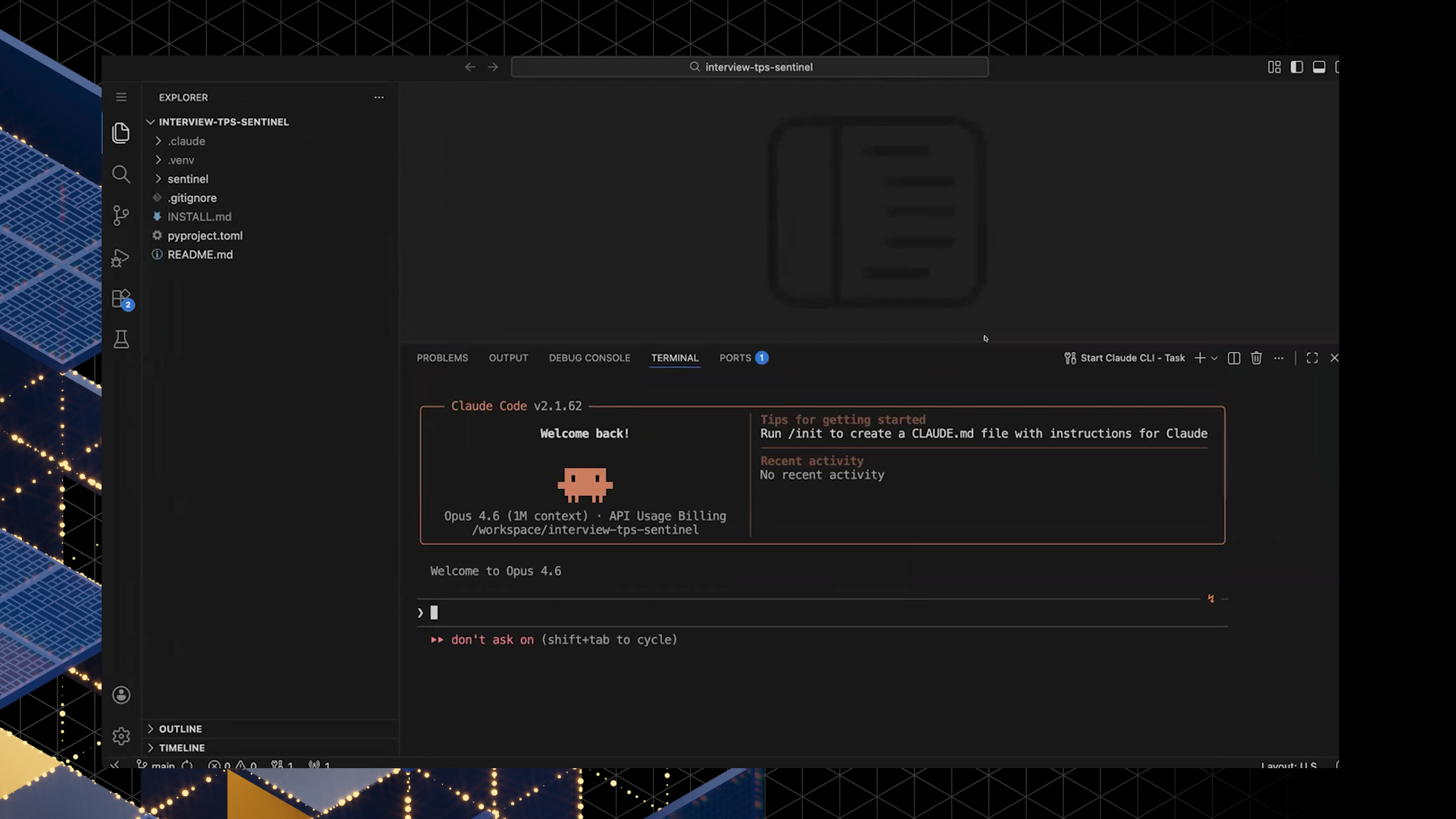Viewport: 1456px width, 819px height.
Task: Click the Start Claude CLI task terminal
Action: pos(1125,358)
